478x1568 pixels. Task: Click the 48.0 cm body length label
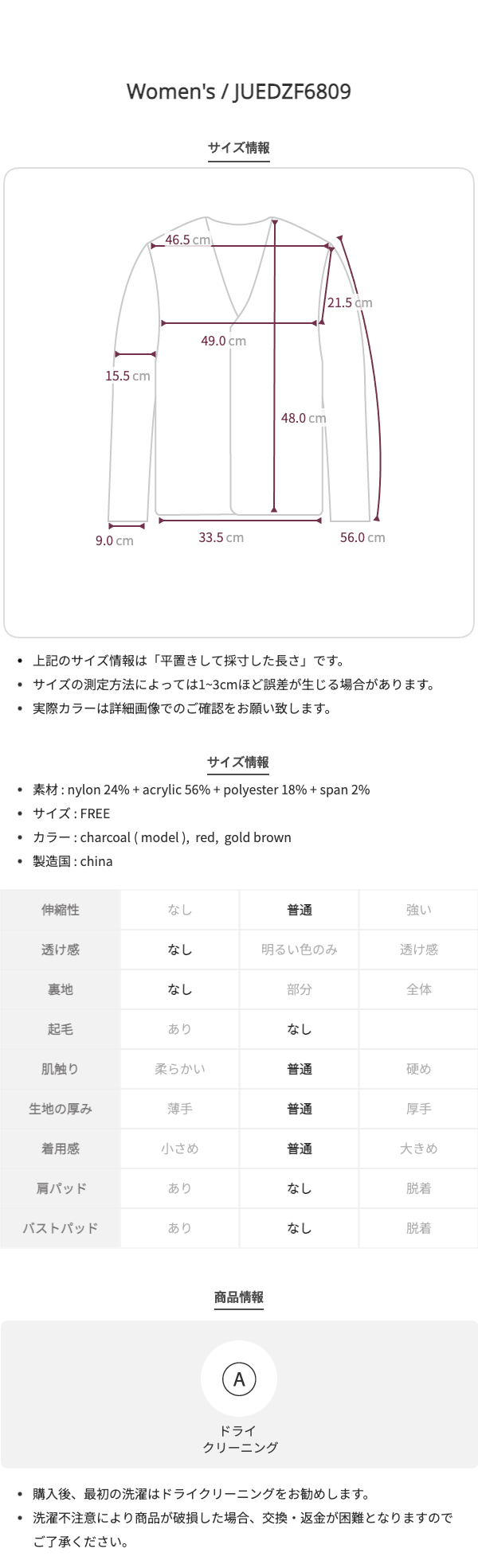click(x=304, y=418)
